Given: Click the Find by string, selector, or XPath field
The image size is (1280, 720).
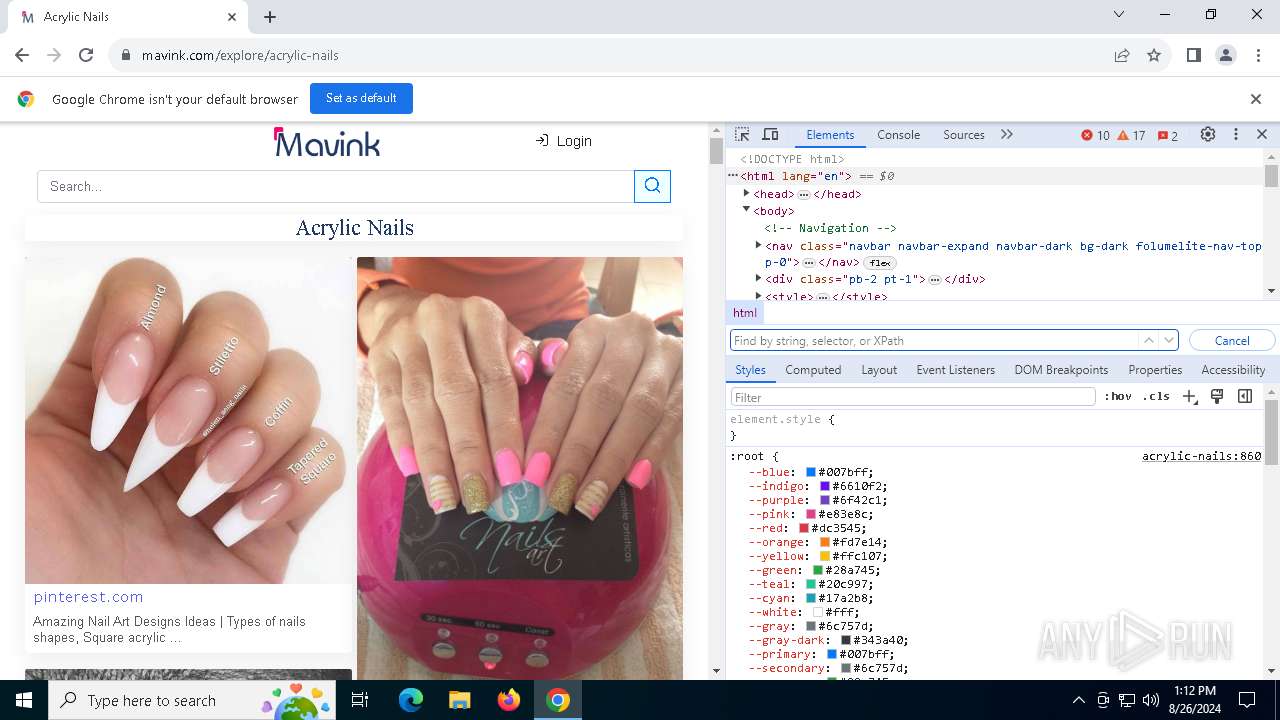Looking at the screenshot, I should click(x=935, y=341).
